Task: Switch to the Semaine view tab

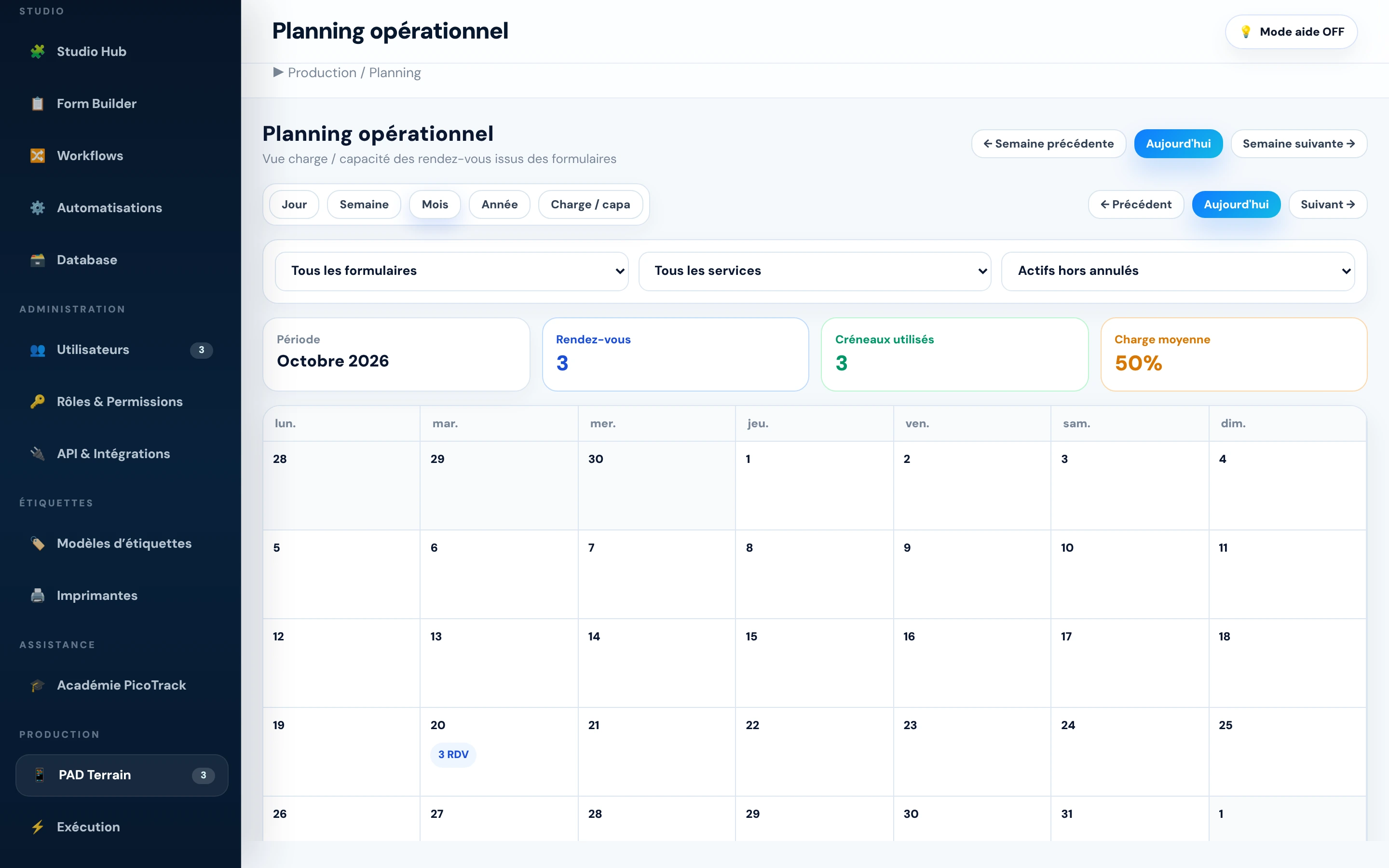Action: 364,204
